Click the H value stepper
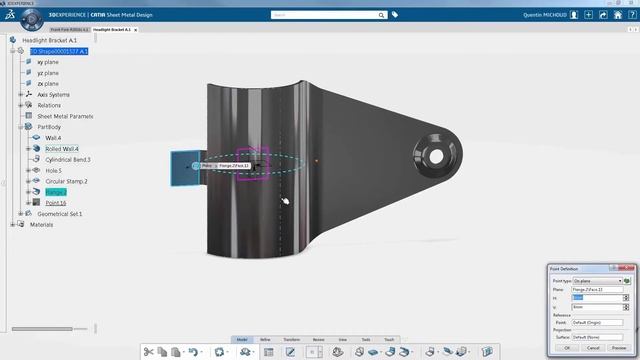 (626, 298)
